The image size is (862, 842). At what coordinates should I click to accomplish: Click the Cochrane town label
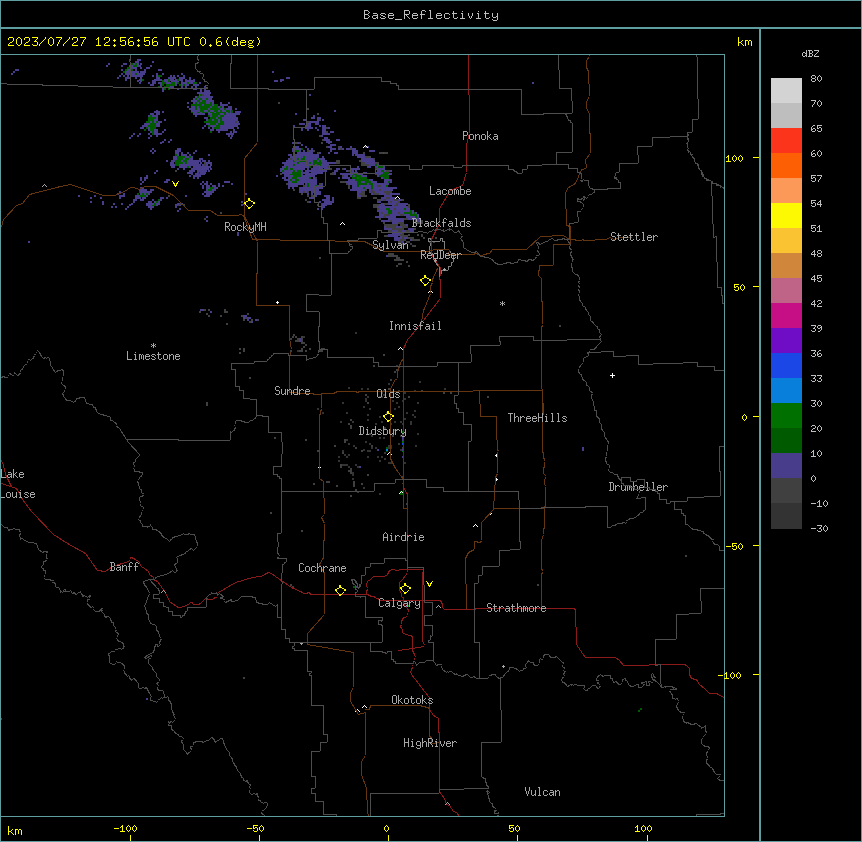tap(322, 568)
